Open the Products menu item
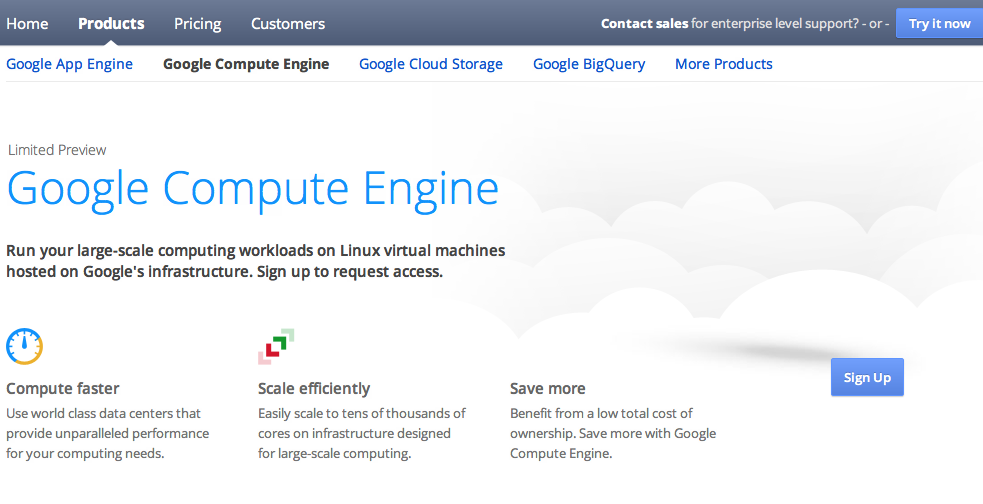The image size is (983, 504). click(x=111, y=23)
